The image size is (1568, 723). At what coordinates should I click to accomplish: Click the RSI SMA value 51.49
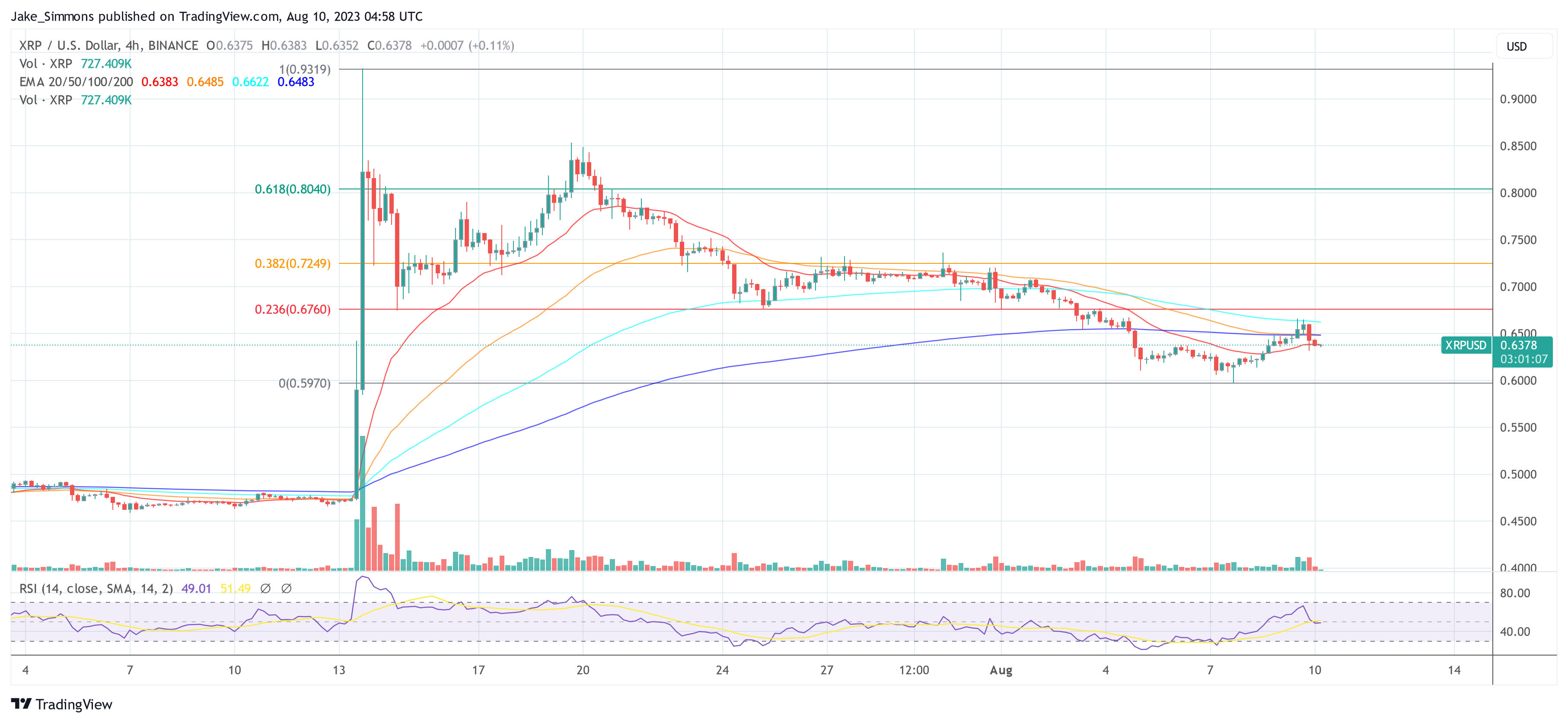(x=235, y=589)
